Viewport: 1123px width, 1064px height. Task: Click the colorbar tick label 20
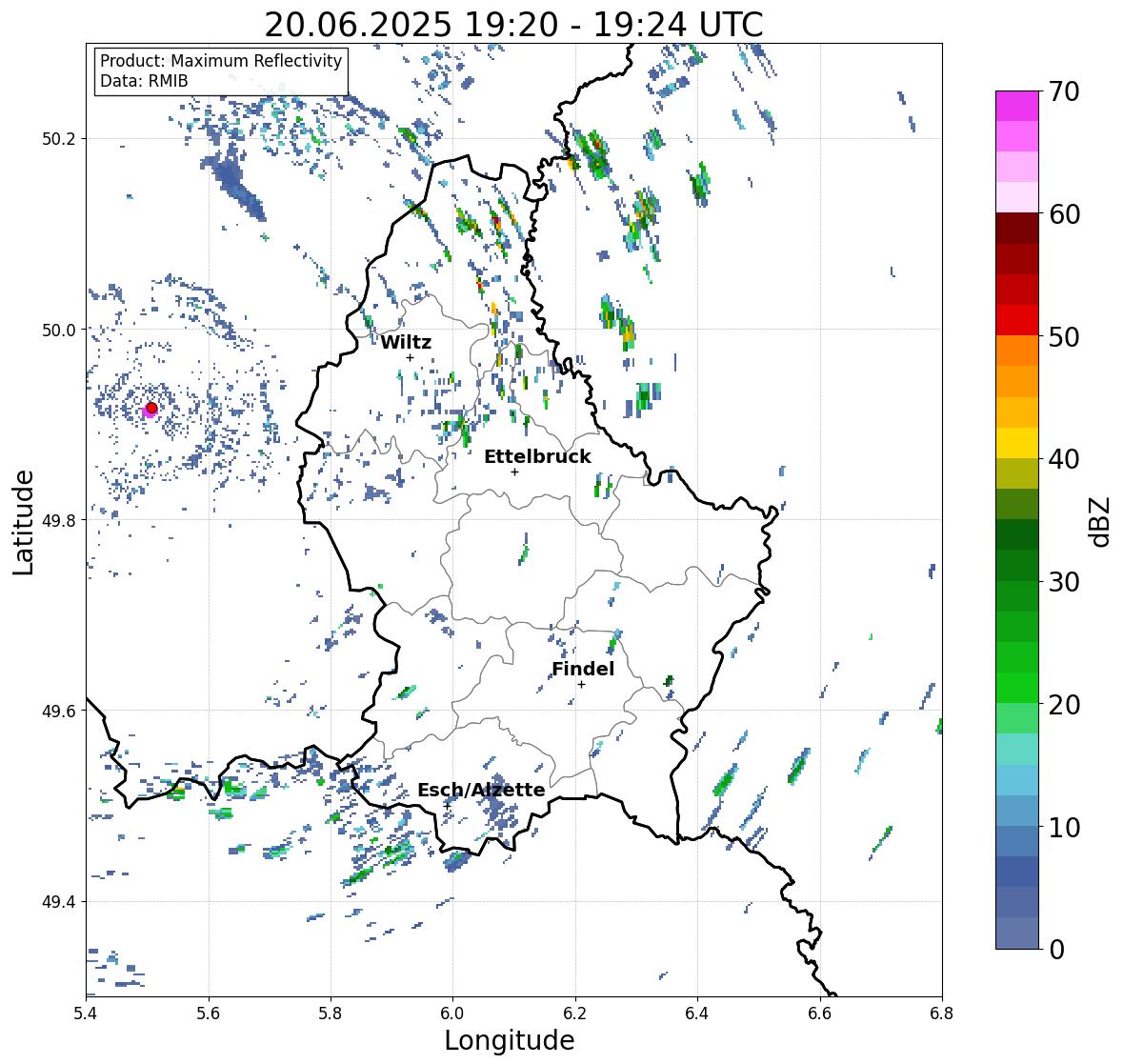(x=1064, y=704)
